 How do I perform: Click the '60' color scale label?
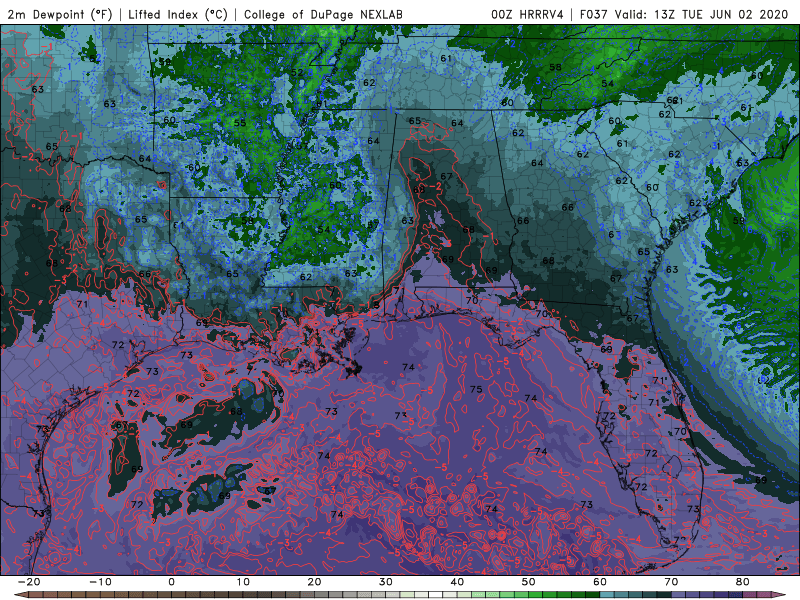pos(600,582)
